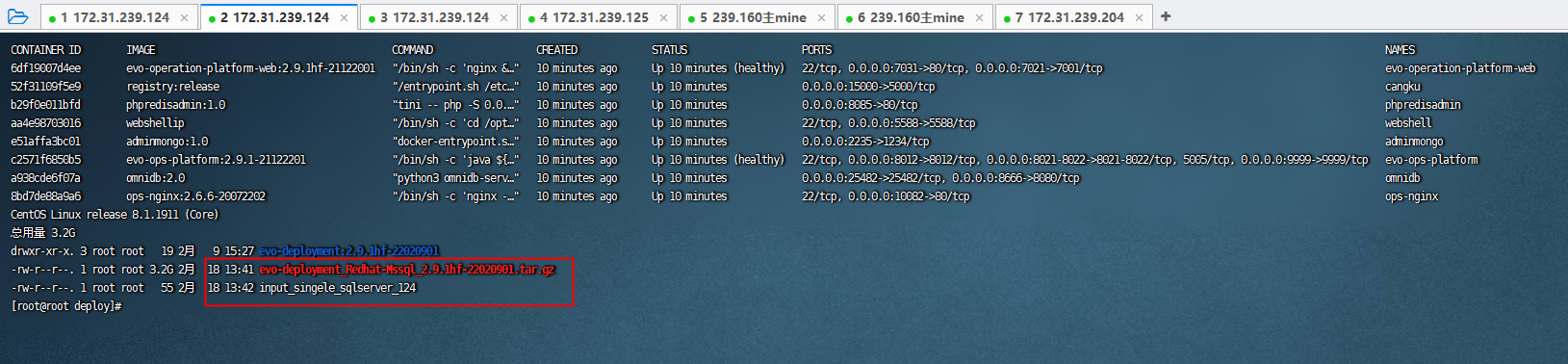Screen dimensions: 1568x364
Task: Open the session folder icon
Action: point(17,16)
